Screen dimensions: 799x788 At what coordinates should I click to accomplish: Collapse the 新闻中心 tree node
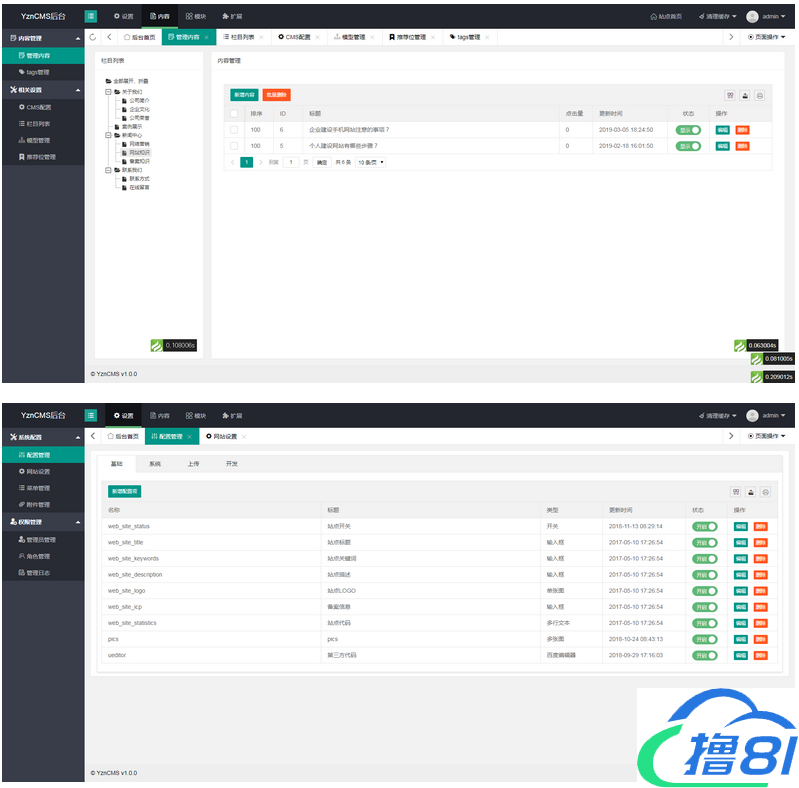point(108,135)
